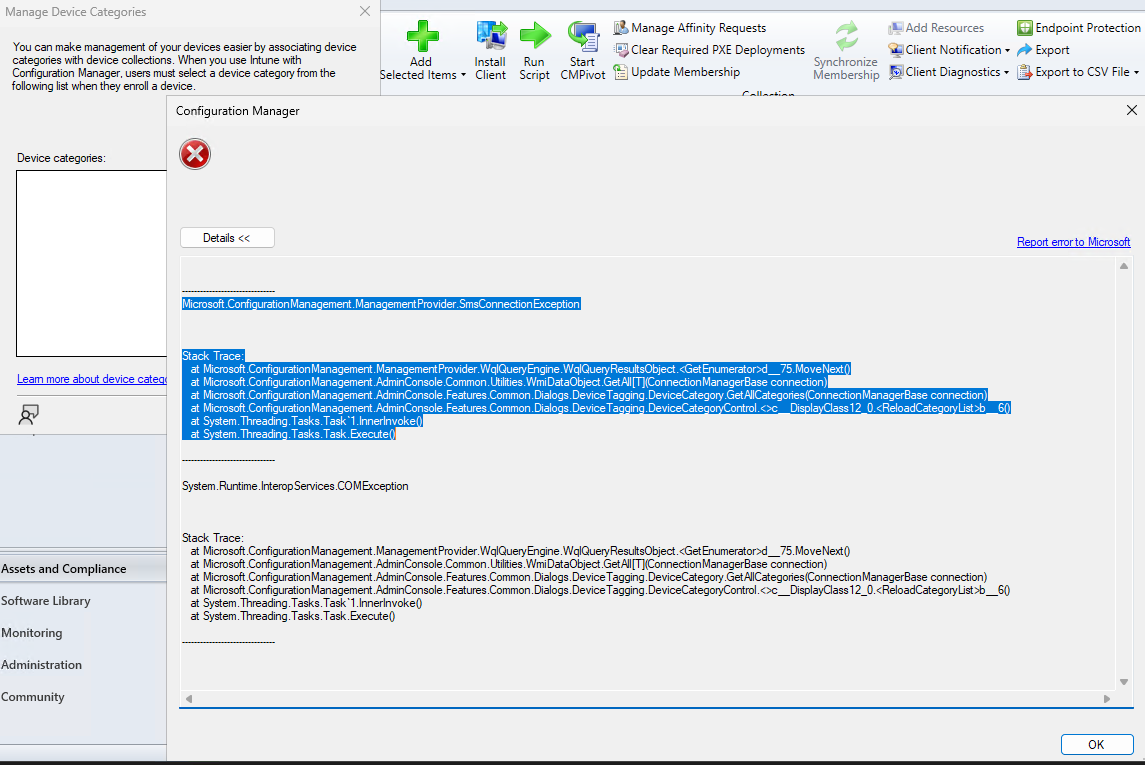Expand the Client Diagnostics dropdown arrow

tap(1006, 72)
